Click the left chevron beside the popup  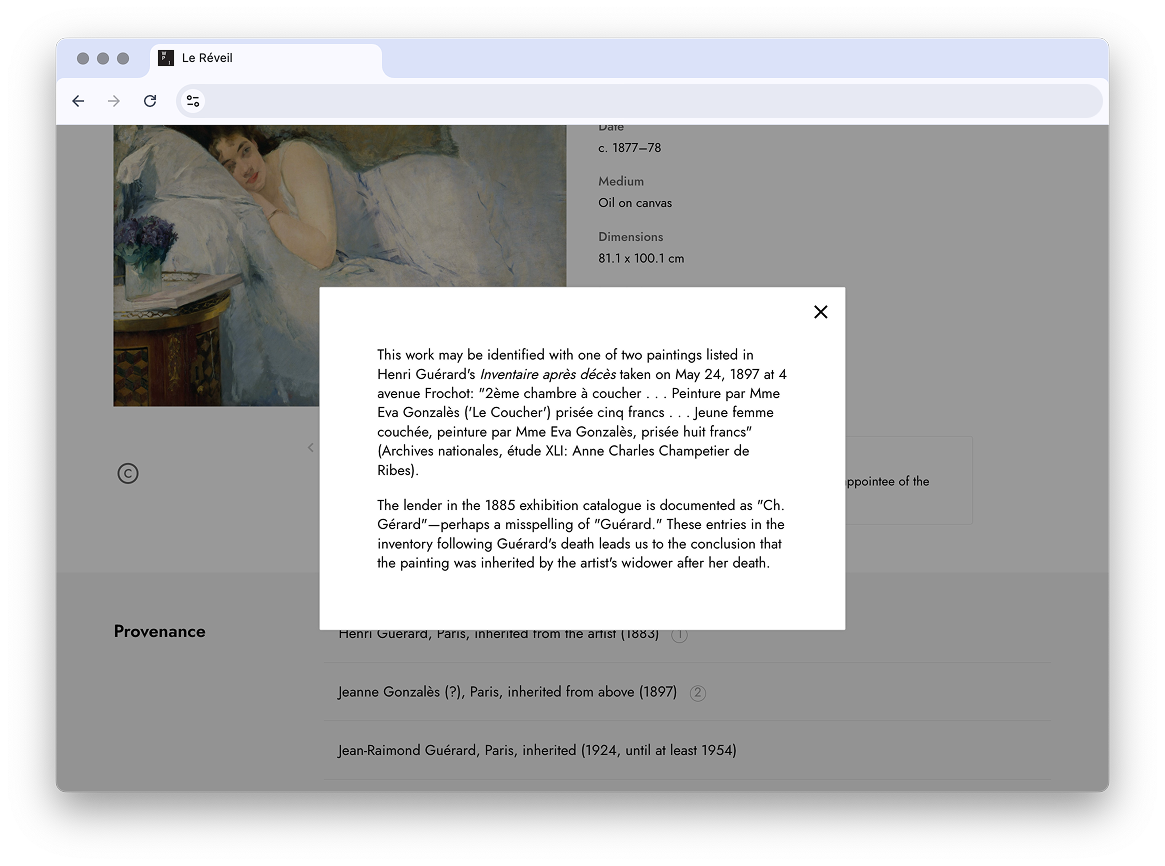[311, 447]
